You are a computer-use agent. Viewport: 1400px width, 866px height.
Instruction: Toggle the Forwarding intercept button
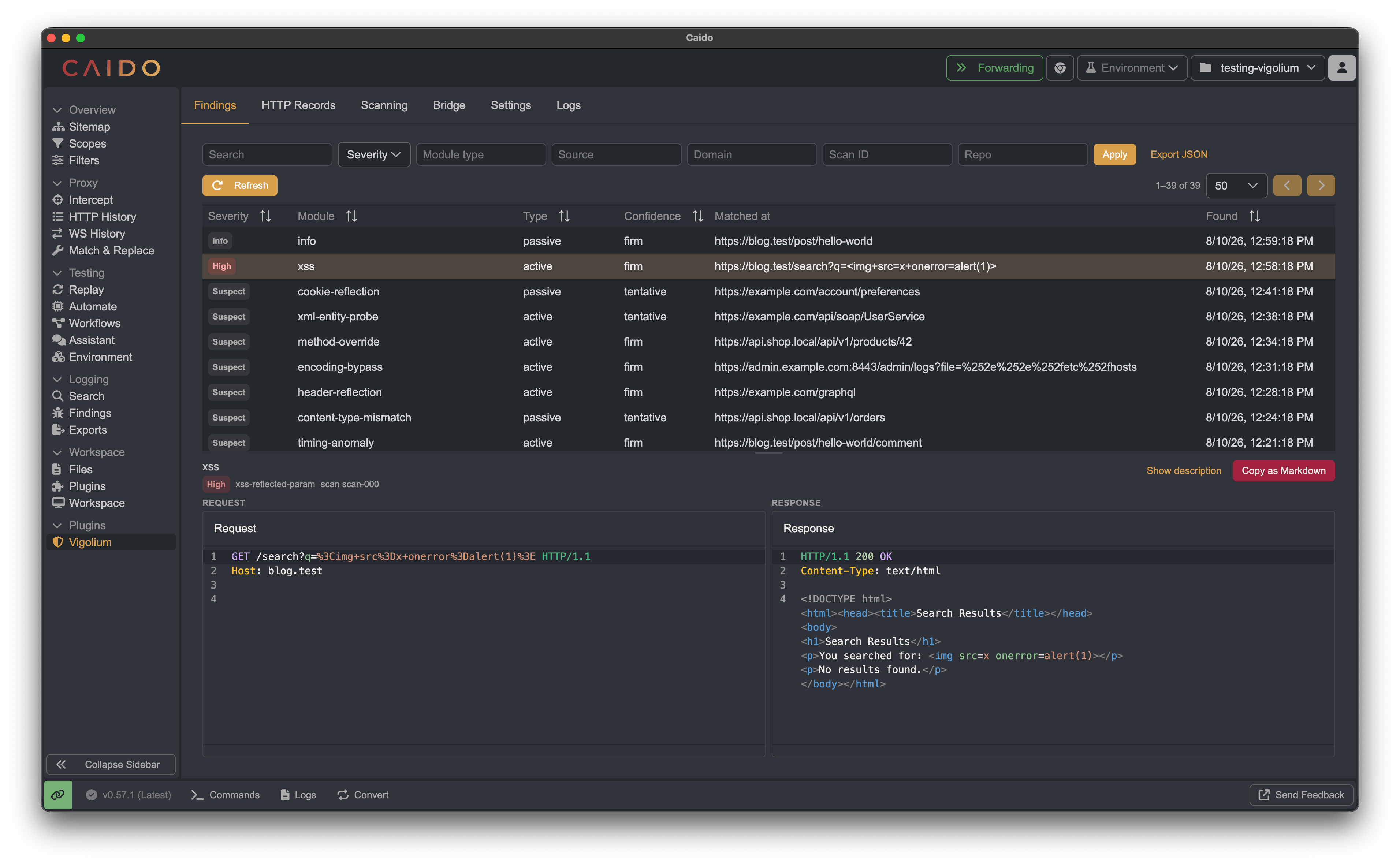point(994,68)
